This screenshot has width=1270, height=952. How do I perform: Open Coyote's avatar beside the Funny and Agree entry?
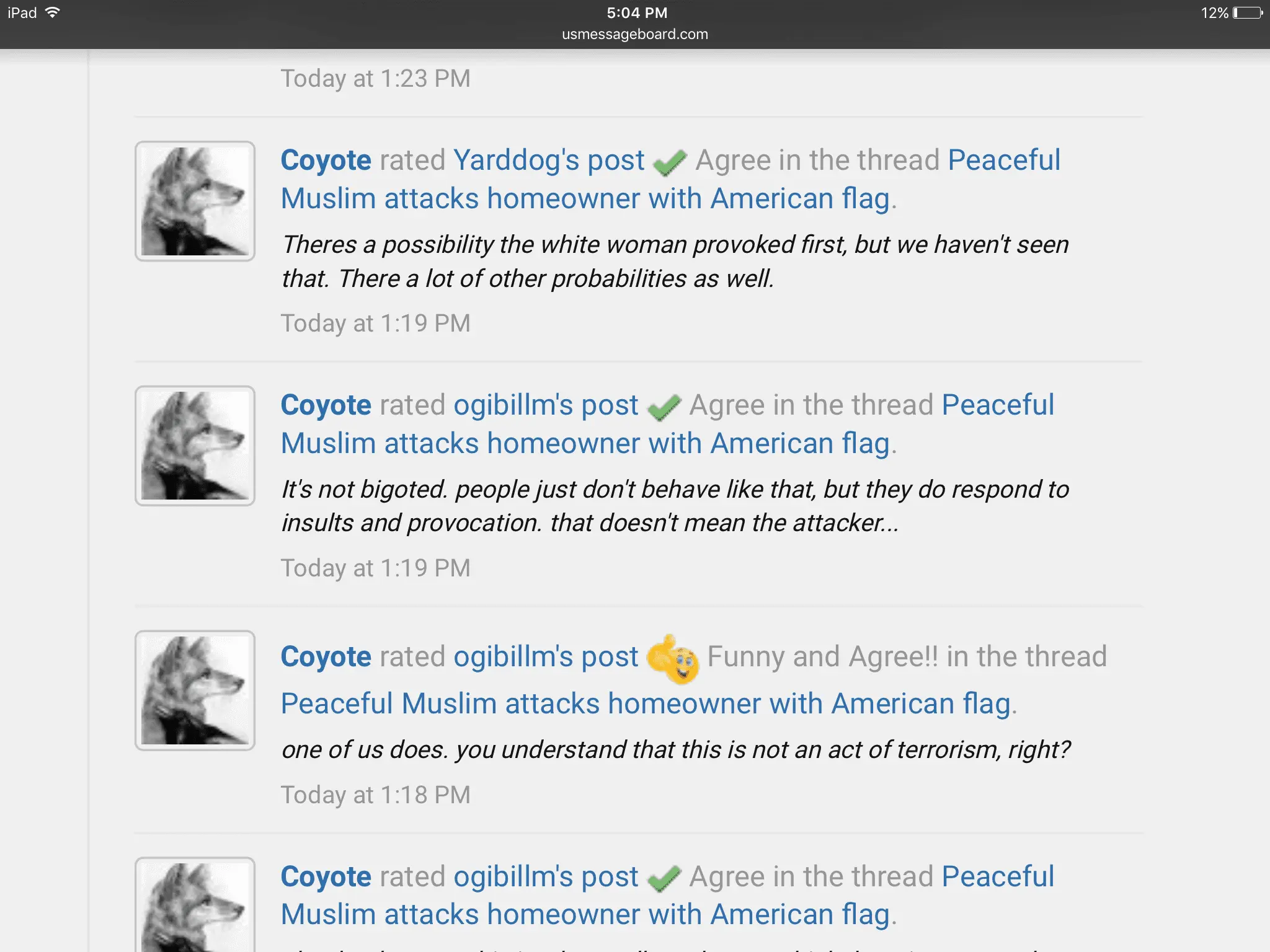pyautogui.click(x=195, y=690)
